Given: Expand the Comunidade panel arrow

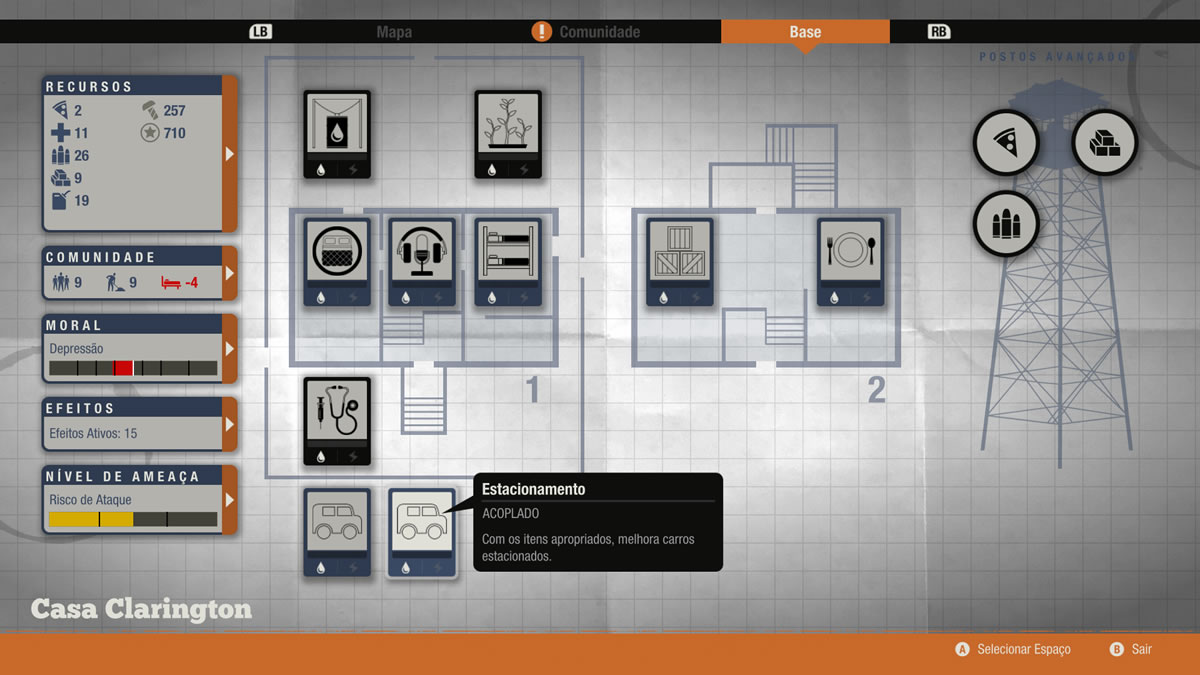Looking at the screenshot, I should pos(230,272).
